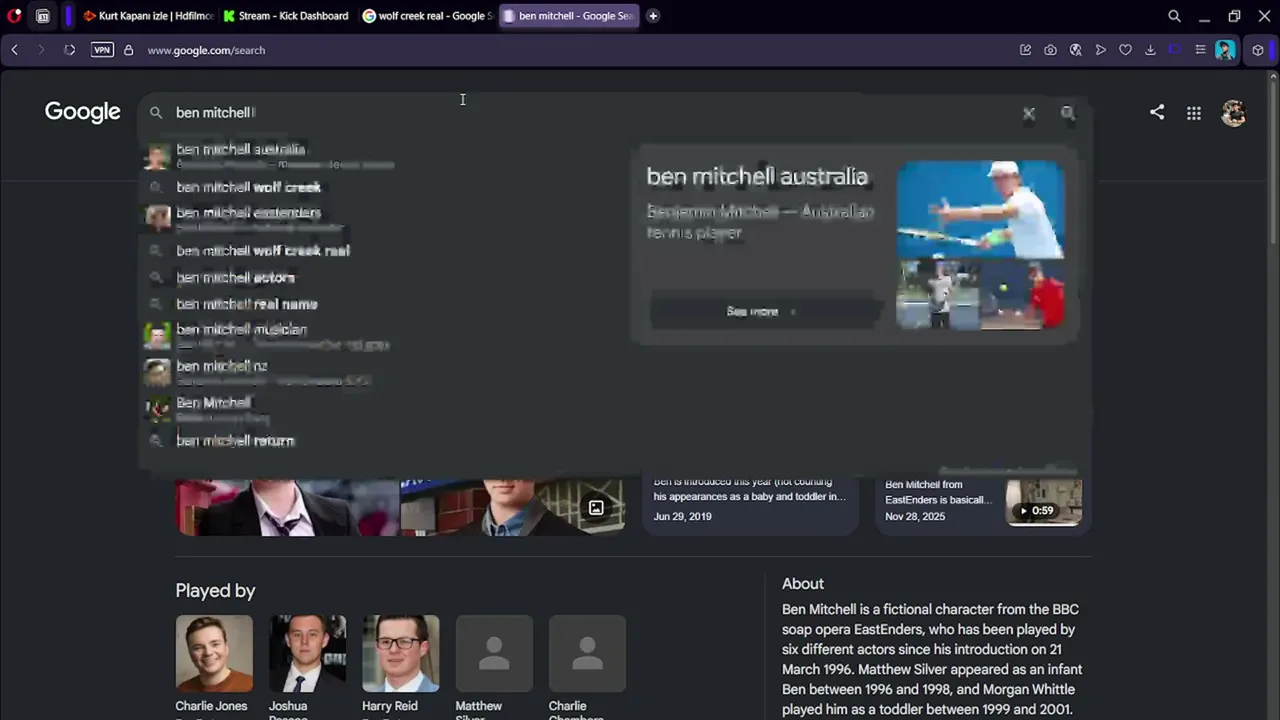Image resolution: width=1280 pixels, height=720 pixels.
Task: Switch to the Kurt Kapanı izle tab
Action: (148, 16)
